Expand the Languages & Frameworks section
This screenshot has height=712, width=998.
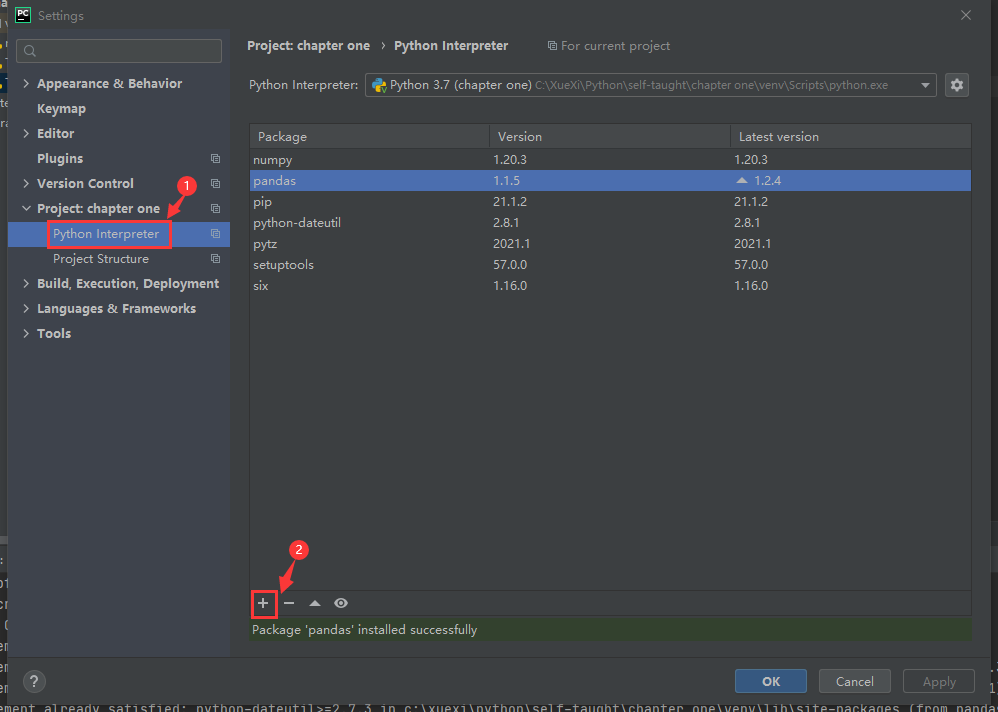(x=26, y=309)
